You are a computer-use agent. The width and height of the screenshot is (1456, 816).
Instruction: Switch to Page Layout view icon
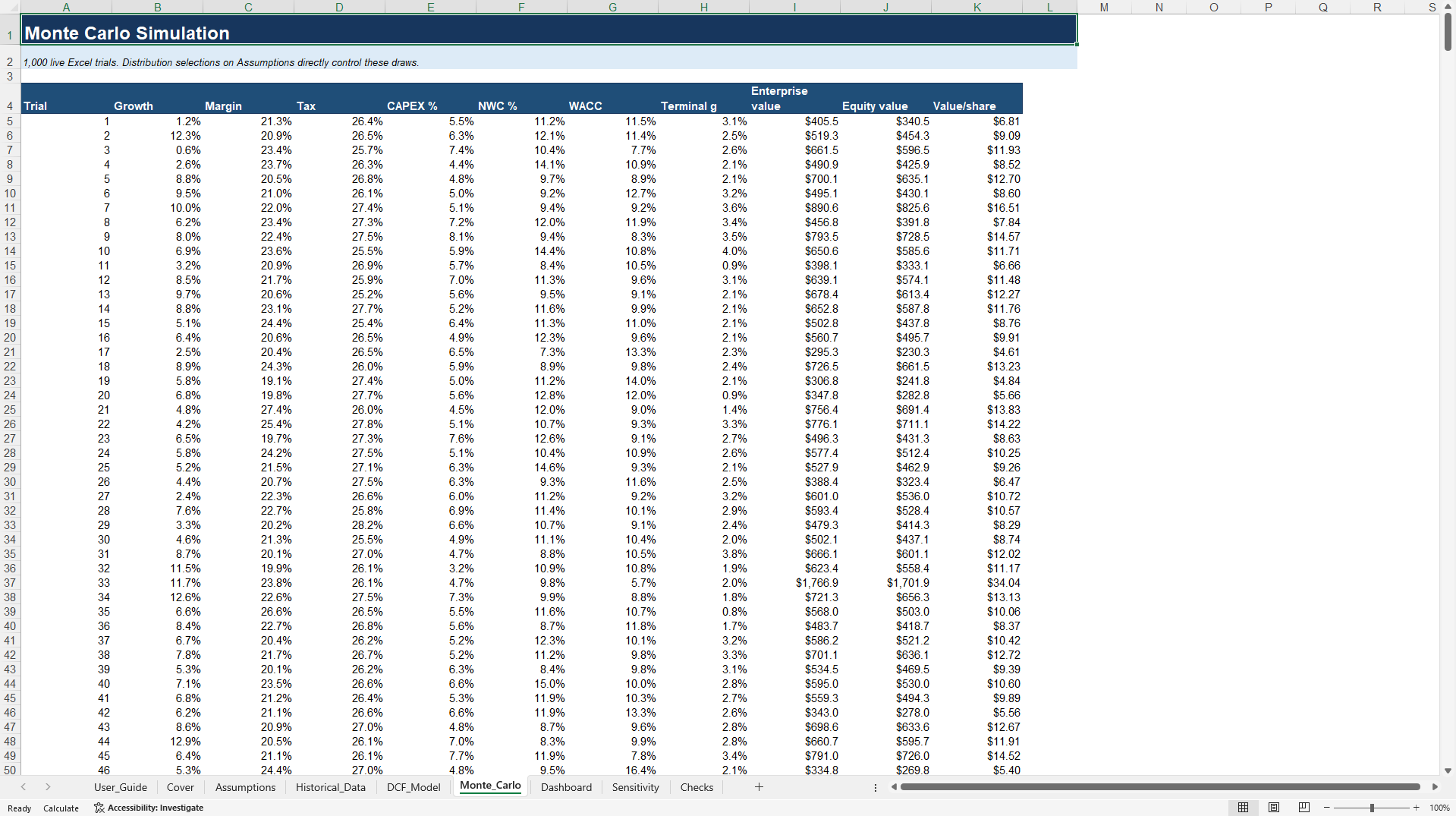coord(1274,808)
